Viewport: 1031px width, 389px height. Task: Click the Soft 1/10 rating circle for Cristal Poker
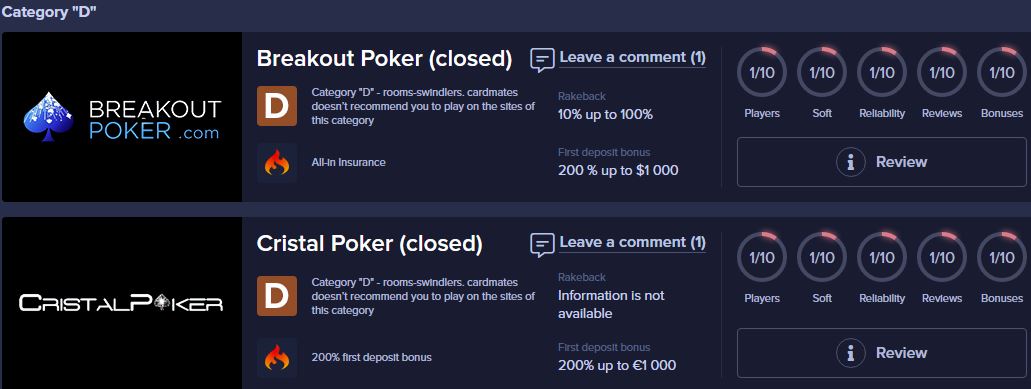(x=822, y=257)
